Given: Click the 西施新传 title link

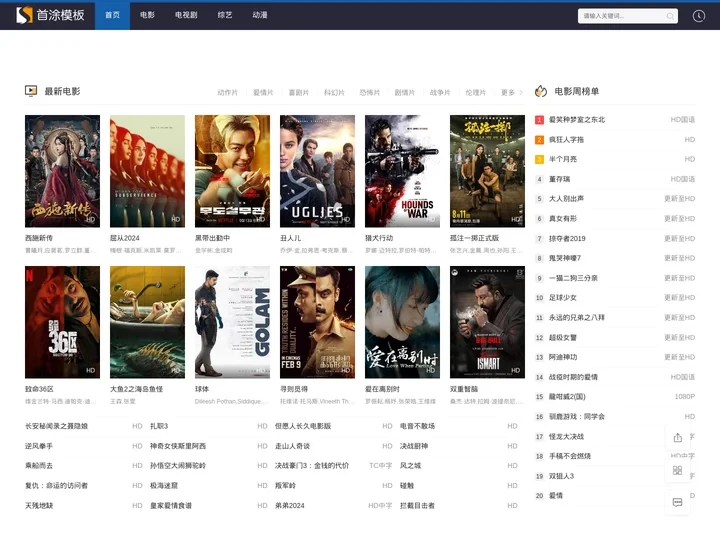Looking at the screenshot, I should point(39,238).
